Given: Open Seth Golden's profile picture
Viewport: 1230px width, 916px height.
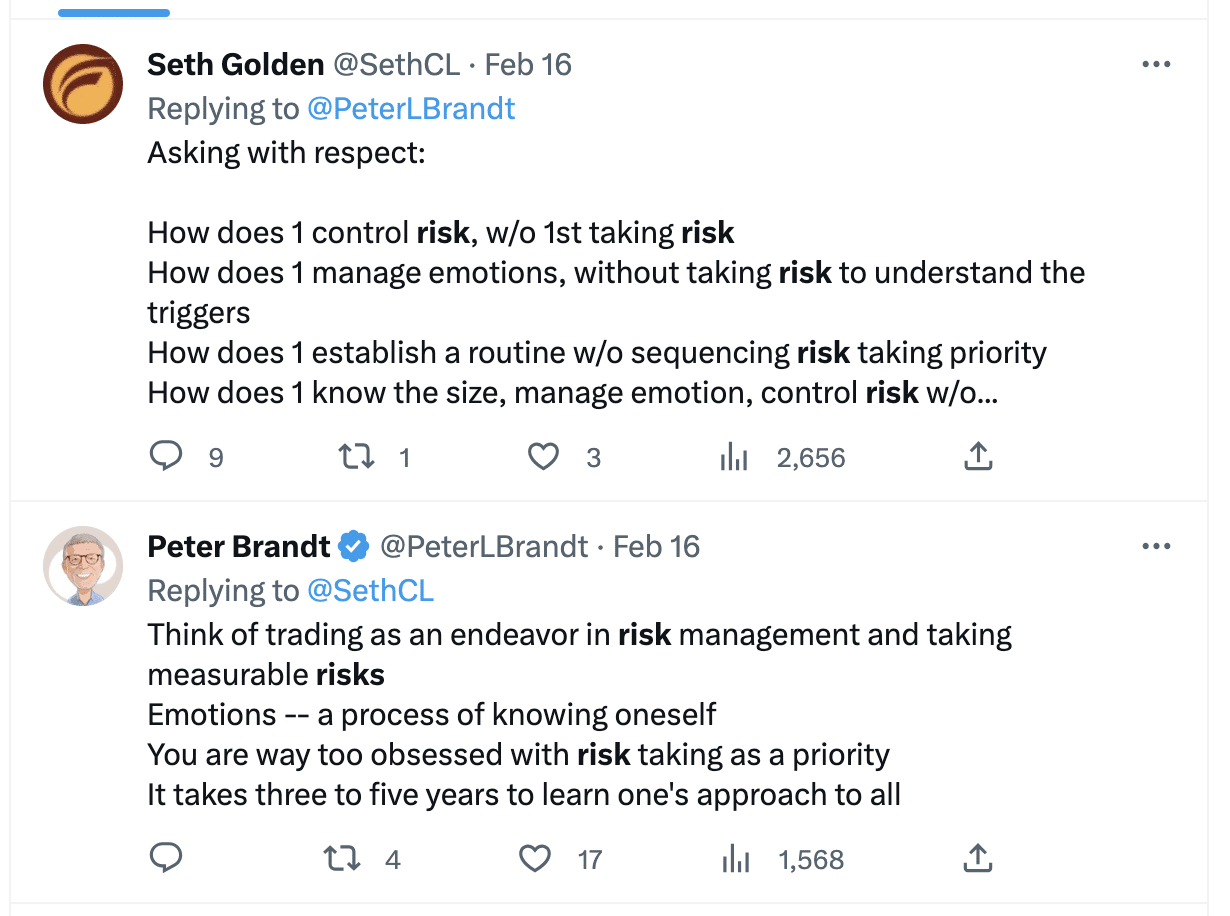Looking at the screenshot, I should 83,84.
